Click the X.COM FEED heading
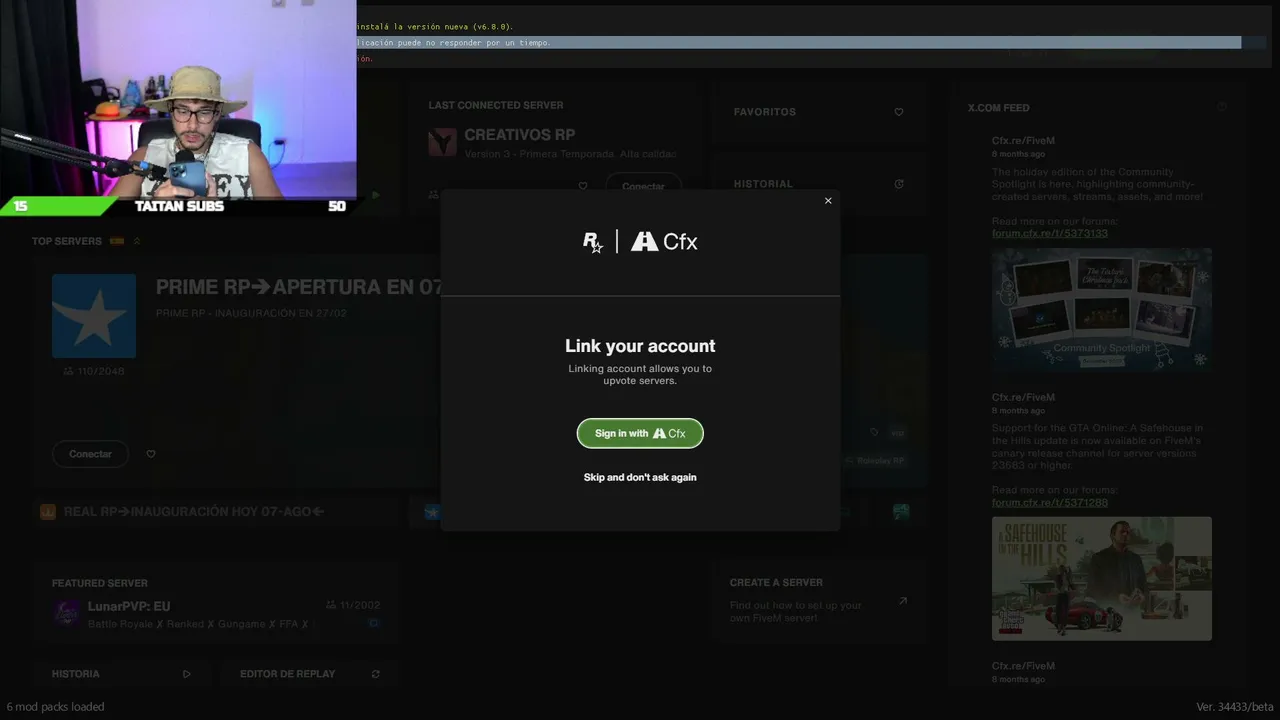 [998, 108]
